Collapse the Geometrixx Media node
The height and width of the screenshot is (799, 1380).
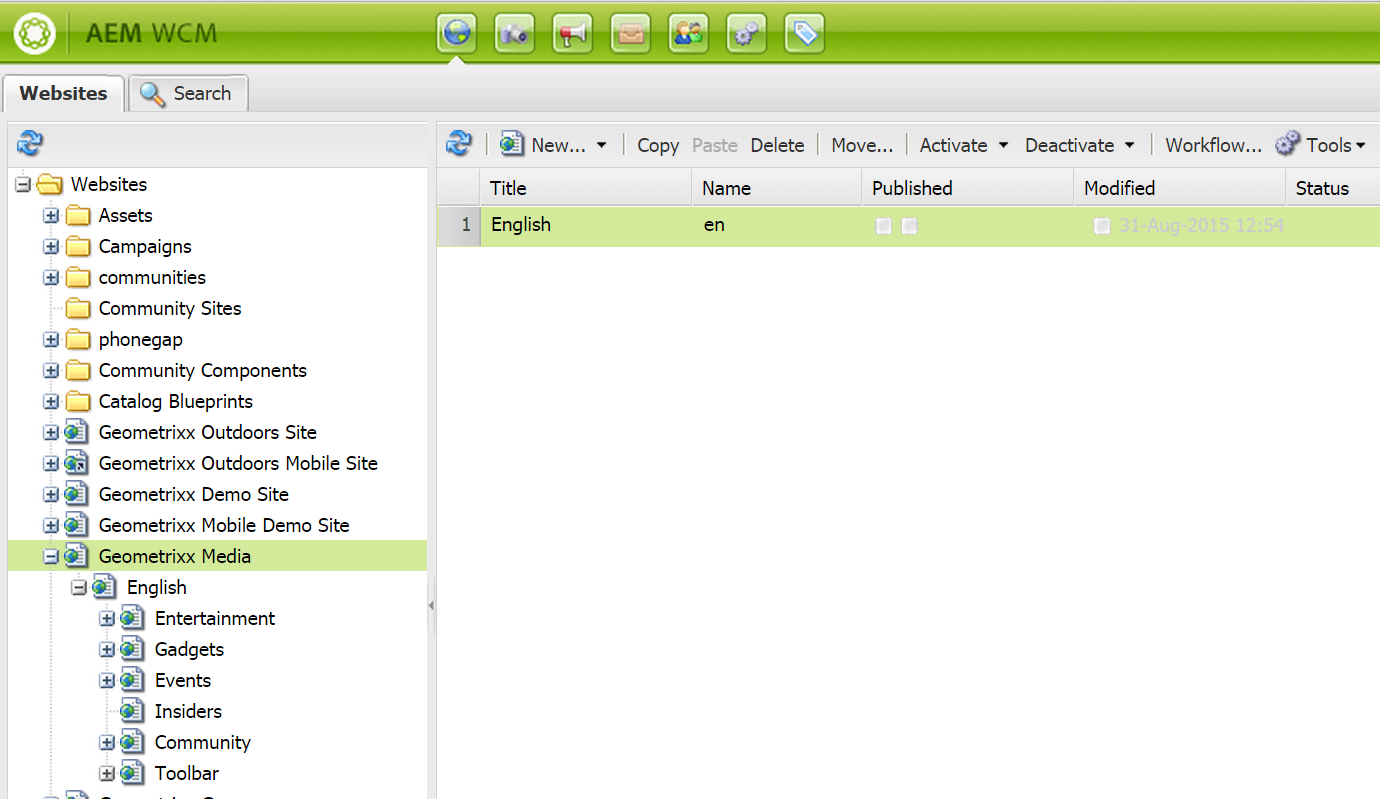pos(51,557)
